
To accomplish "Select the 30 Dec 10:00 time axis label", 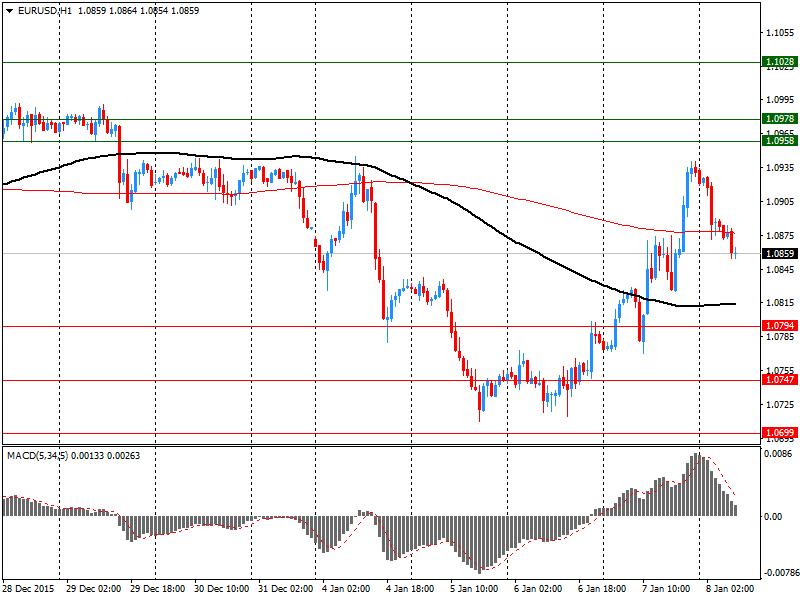I will 221,589.
